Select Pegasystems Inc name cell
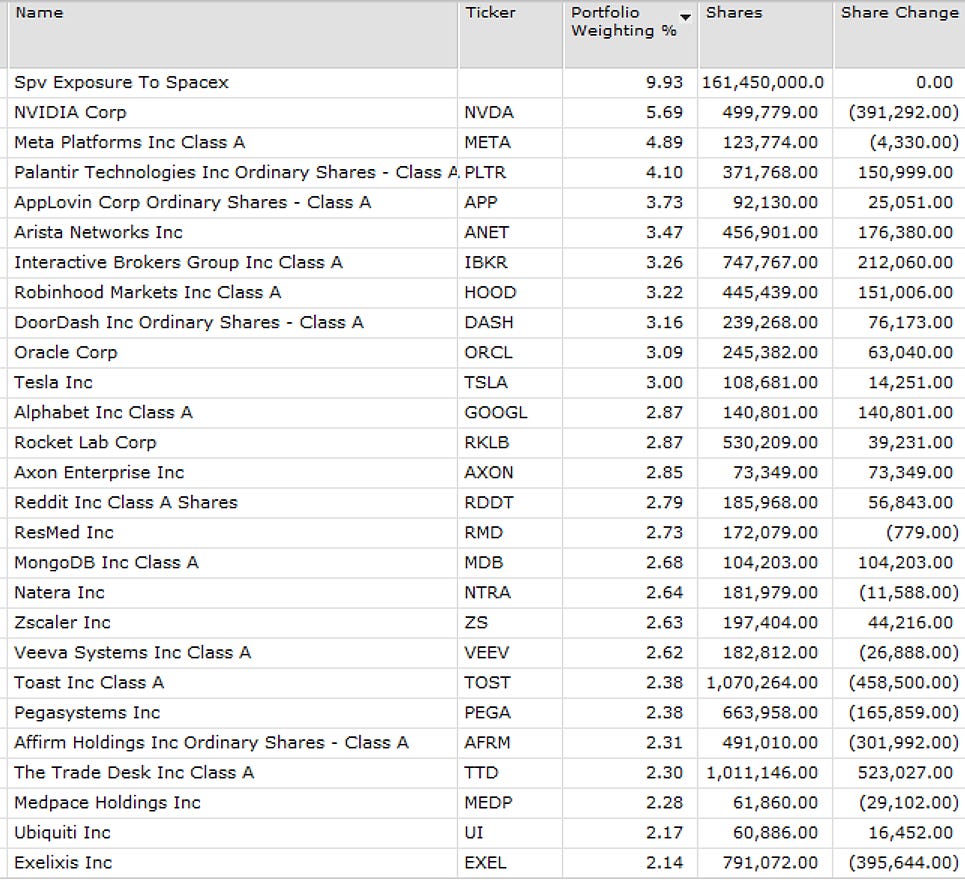 click(87, 713)
